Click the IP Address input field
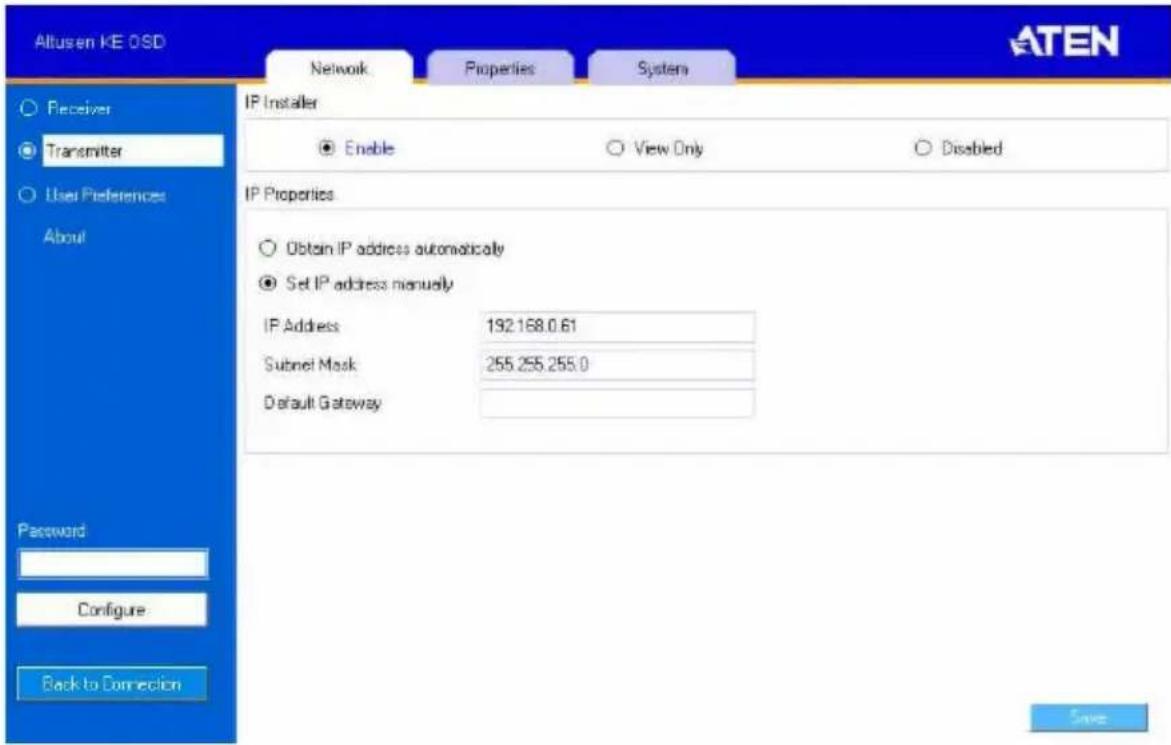1171x745 pixels. [618, 326]
